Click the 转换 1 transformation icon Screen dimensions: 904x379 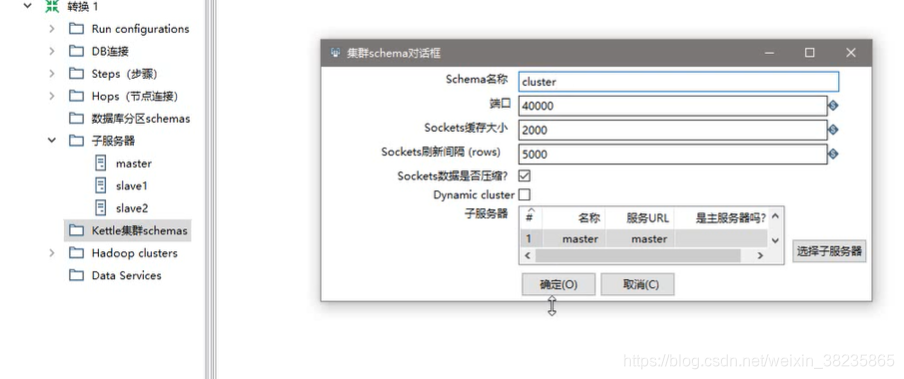[52, 6]
